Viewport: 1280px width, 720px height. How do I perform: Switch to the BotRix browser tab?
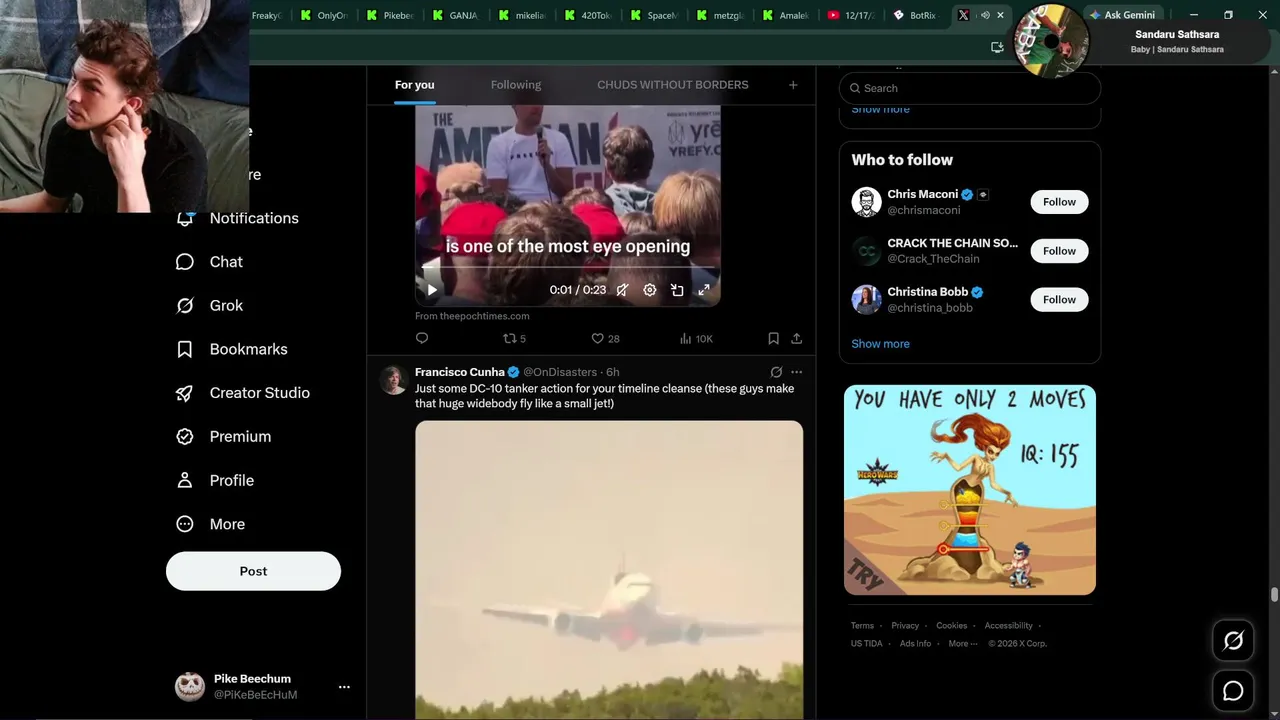[915, 15]
